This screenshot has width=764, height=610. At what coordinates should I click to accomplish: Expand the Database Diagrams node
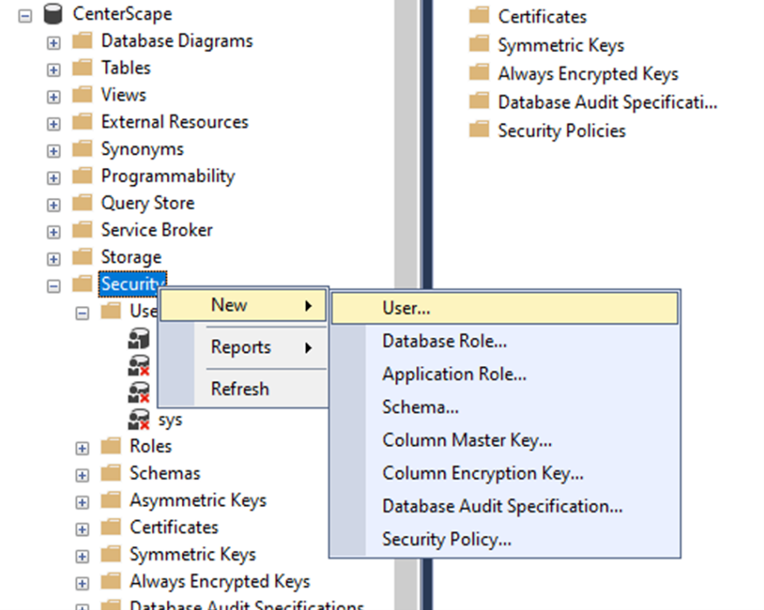[x=54, y=42]
